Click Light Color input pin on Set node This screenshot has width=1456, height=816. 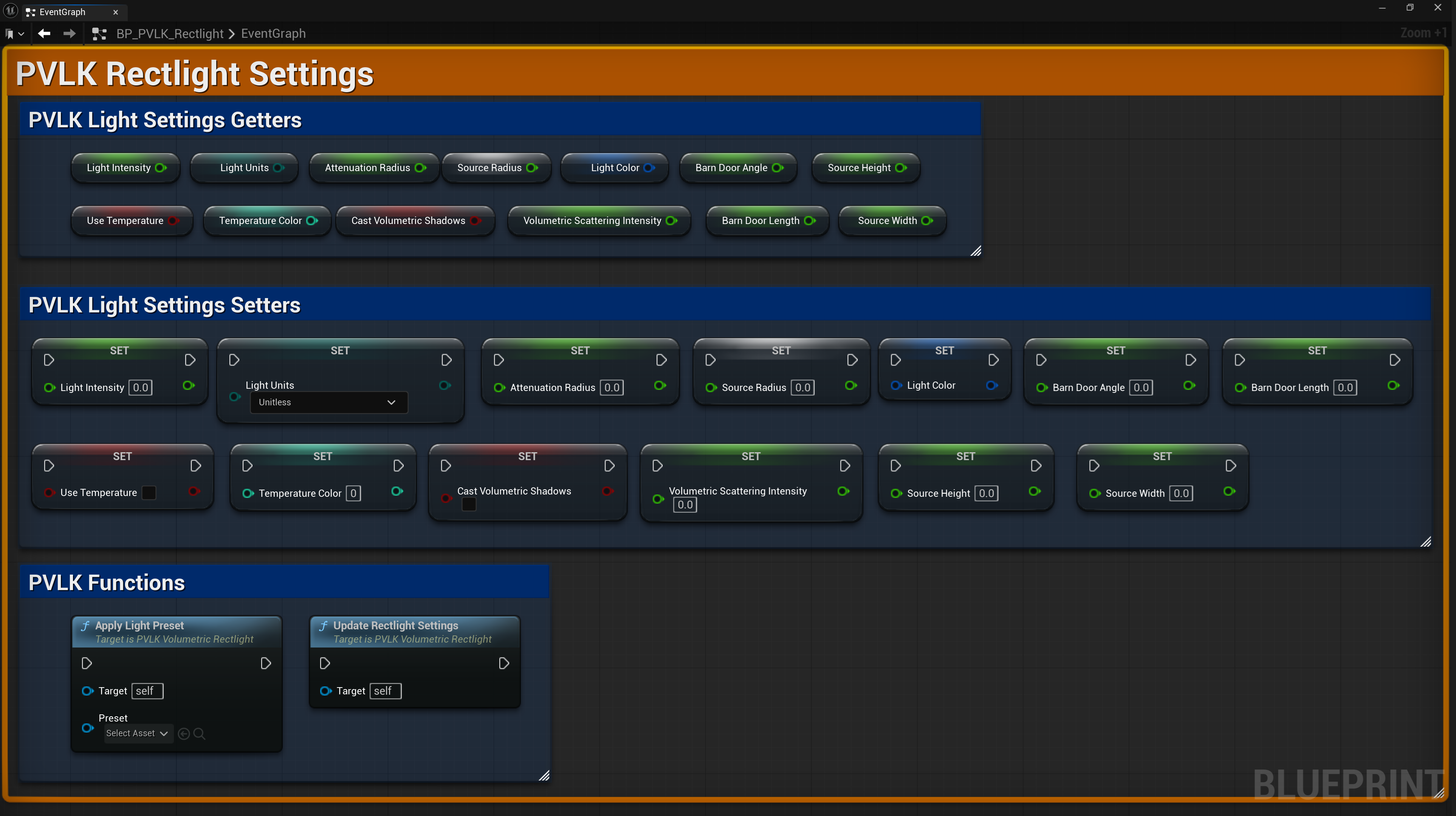point(896,385)
